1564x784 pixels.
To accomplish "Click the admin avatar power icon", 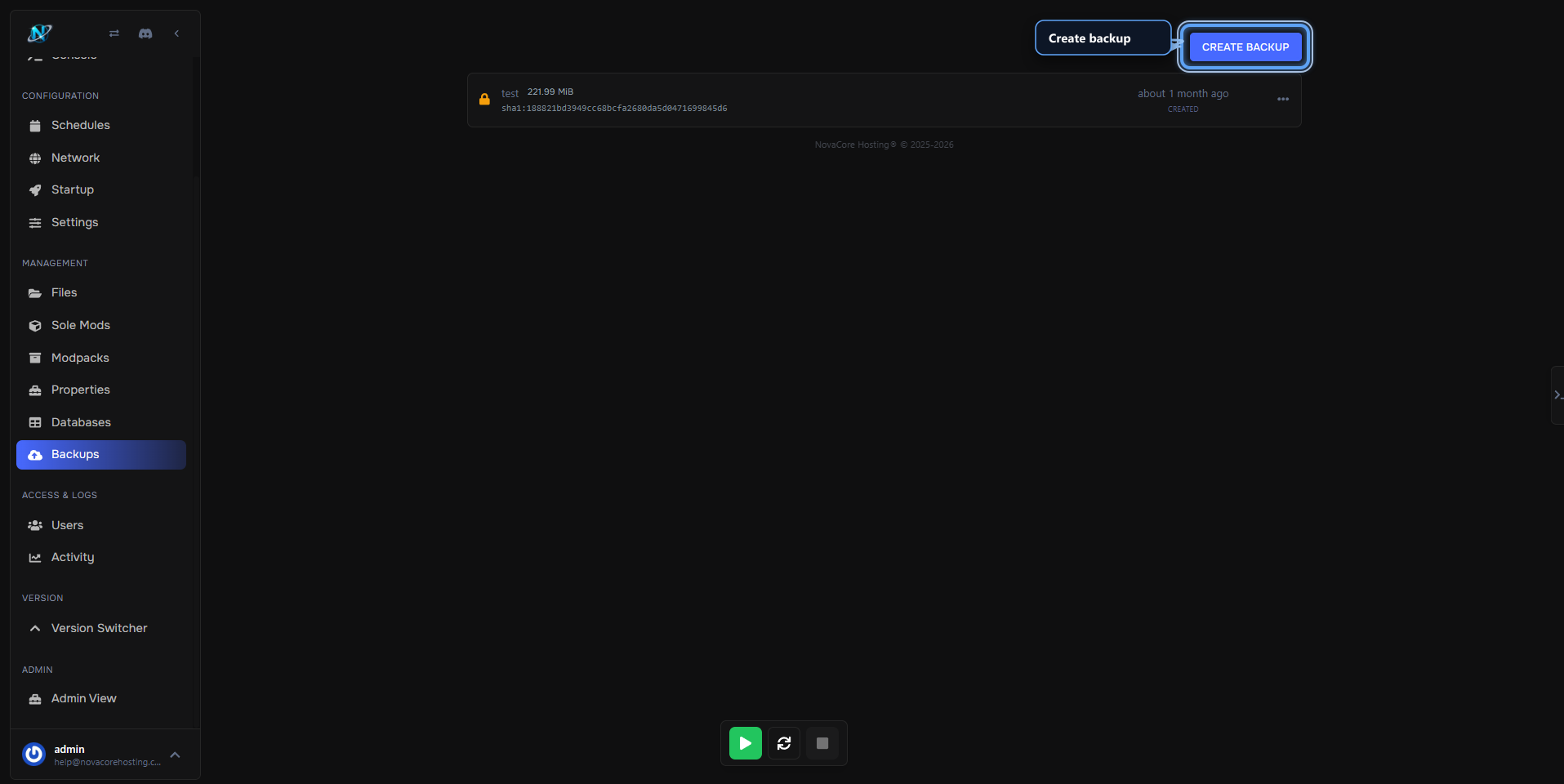I will pos(34,754).
